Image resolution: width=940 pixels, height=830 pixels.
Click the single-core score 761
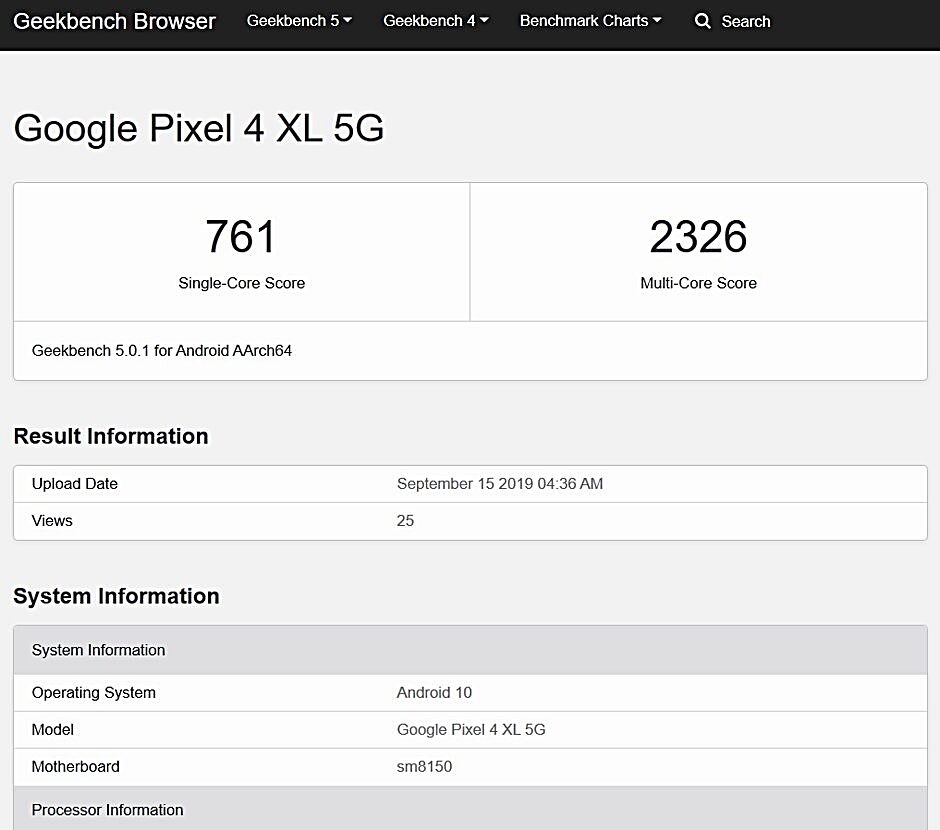tap(241, 237)
